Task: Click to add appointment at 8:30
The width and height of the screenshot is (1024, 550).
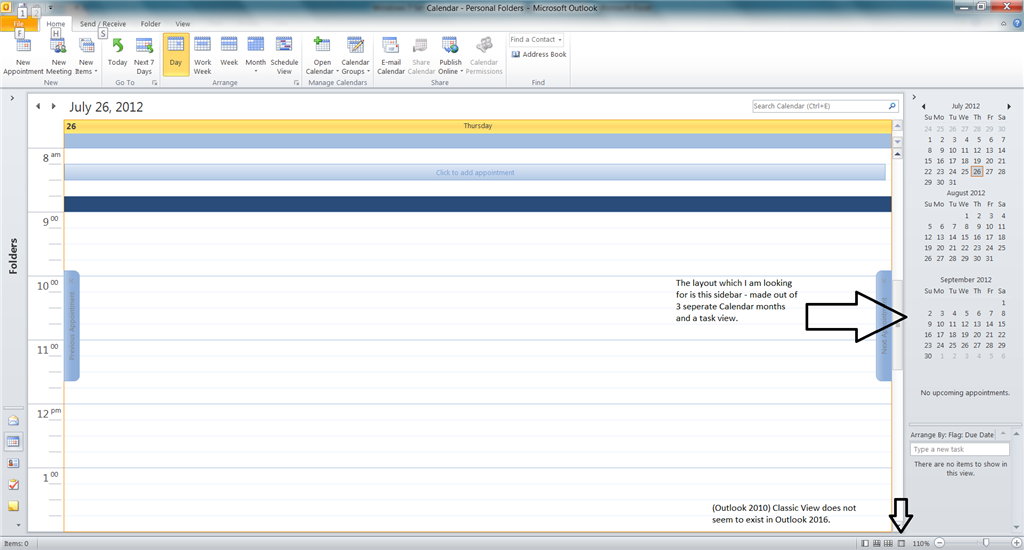Action: [475, 172]
